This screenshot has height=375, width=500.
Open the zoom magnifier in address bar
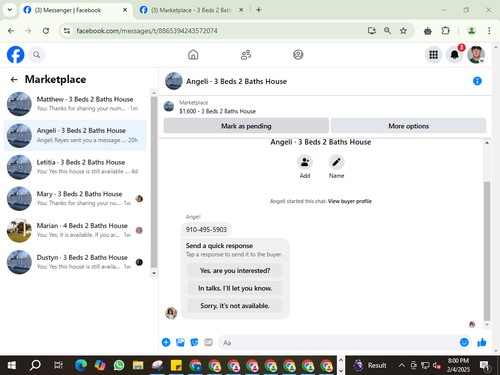click(x=387, y=31)
